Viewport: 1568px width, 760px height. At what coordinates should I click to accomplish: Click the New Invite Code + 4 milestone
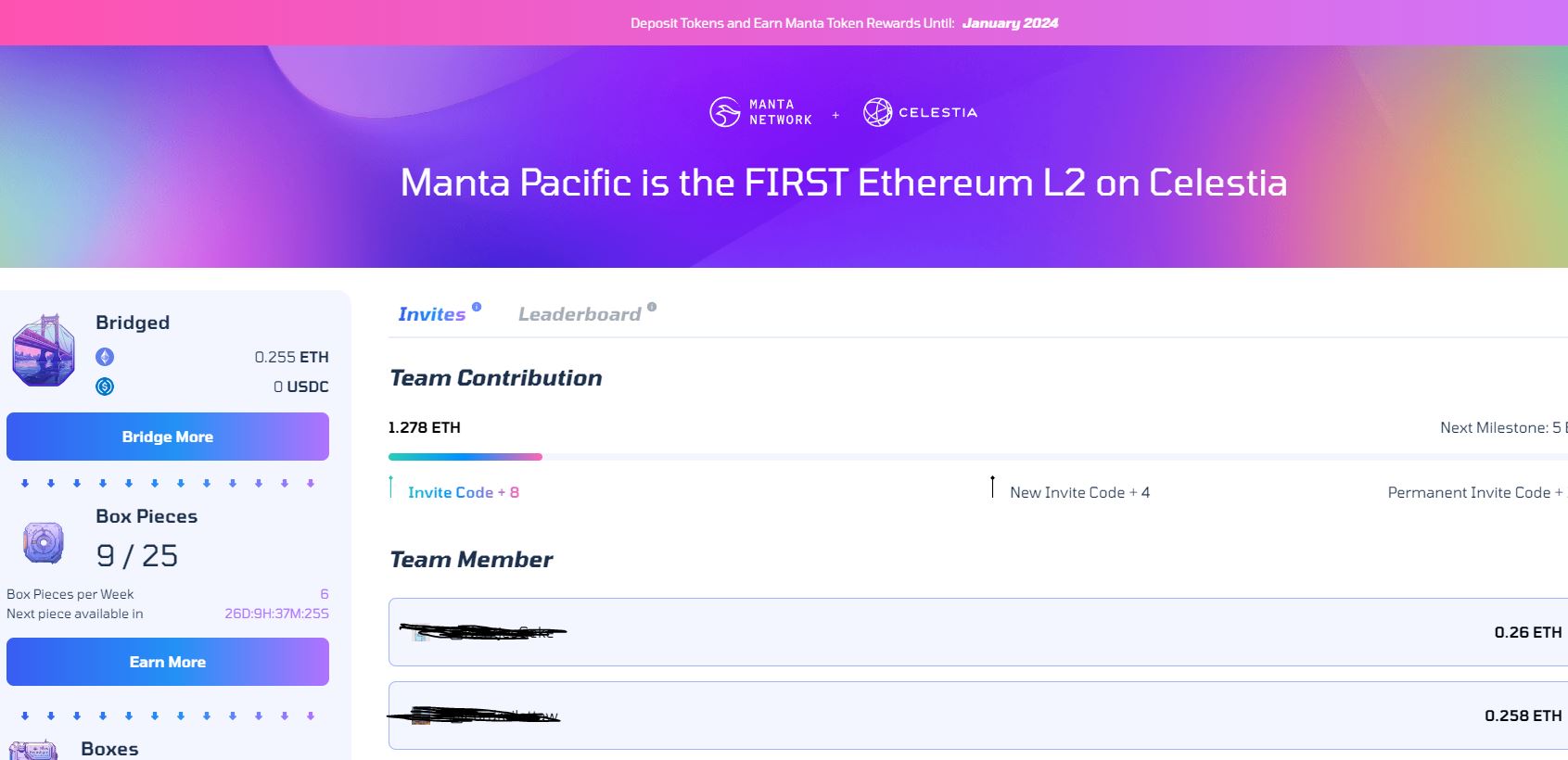(x=1079, y=492)
